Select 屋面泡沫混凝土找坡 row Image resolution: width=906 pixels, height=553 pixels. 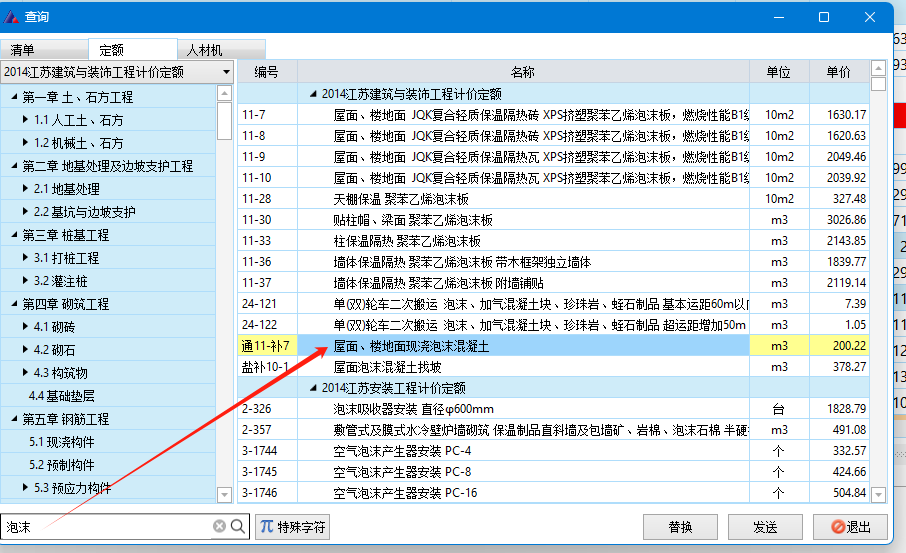(x=554, y=367)
